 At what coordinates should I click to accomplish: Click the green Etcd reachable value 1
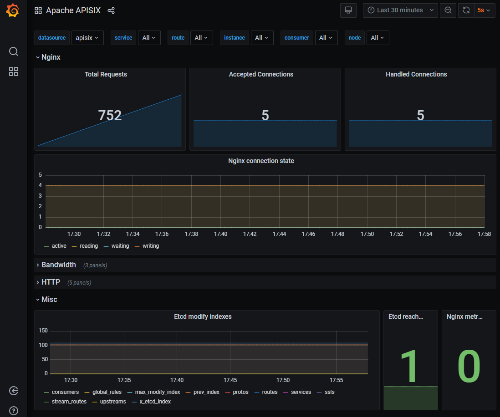[410, 366]
